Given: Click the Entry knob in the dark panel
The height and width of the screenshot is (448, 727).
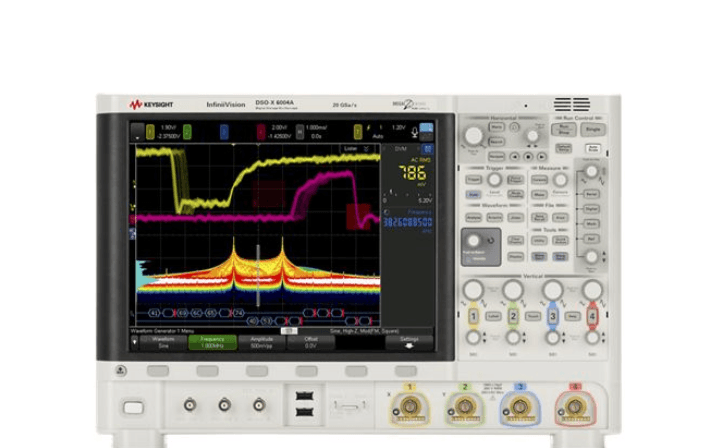Looking at the screenshot, I should (473, 241).
